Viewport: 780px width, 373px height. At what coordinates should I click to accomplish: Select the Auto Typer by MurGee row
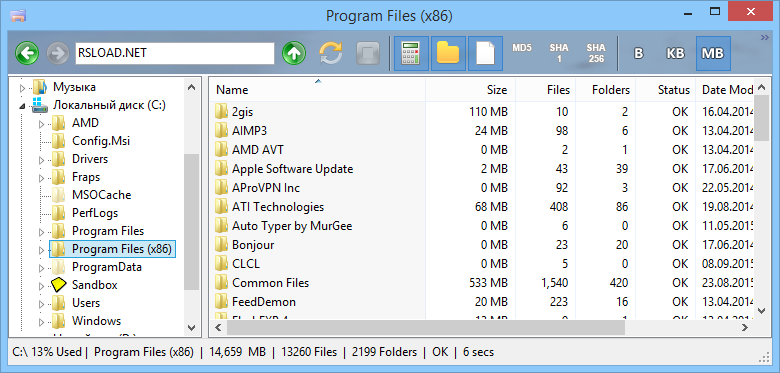pos(482,226)
